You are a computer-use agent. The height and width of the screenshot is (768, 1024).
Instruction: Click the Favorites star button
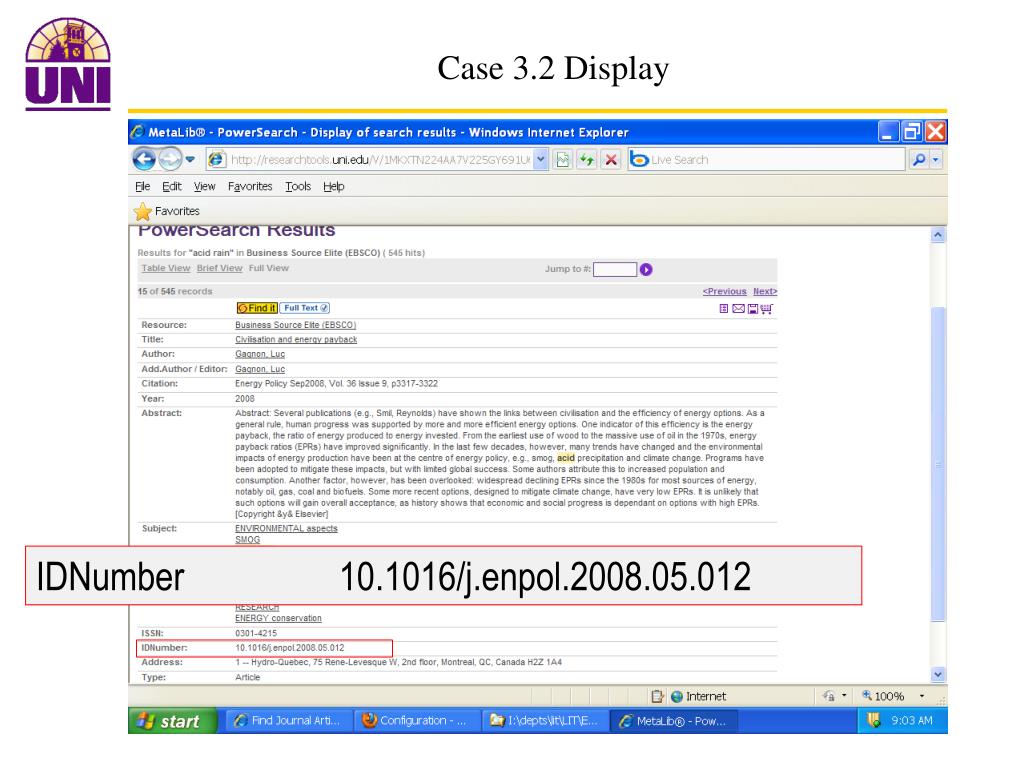pyautogui.click(x=167, y=211)
